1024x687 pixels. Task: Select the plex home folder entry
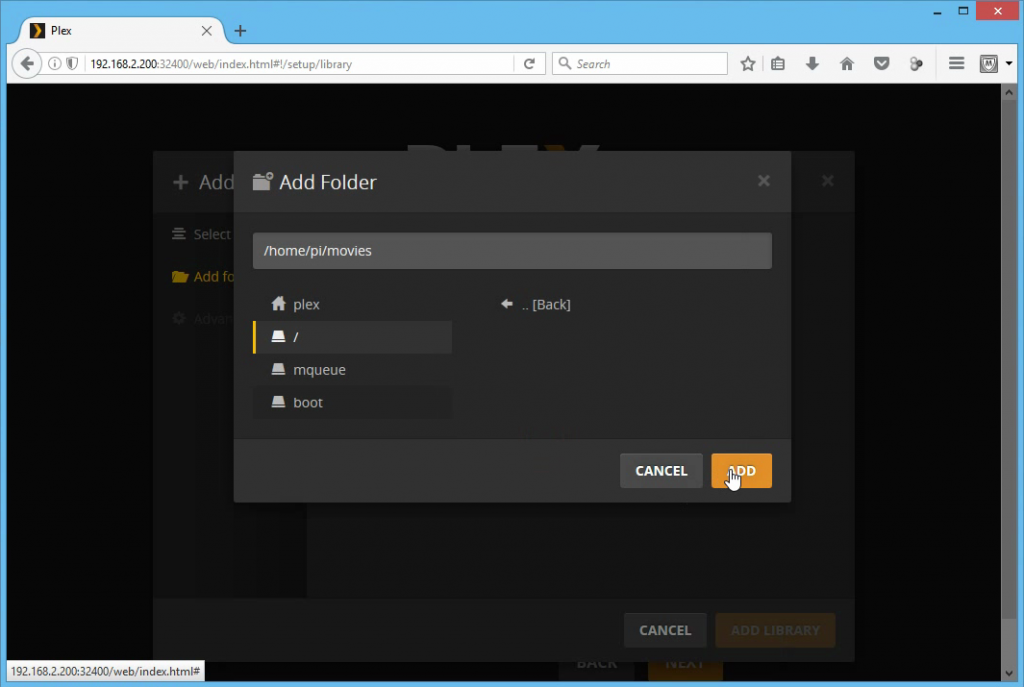coord(352,304)
